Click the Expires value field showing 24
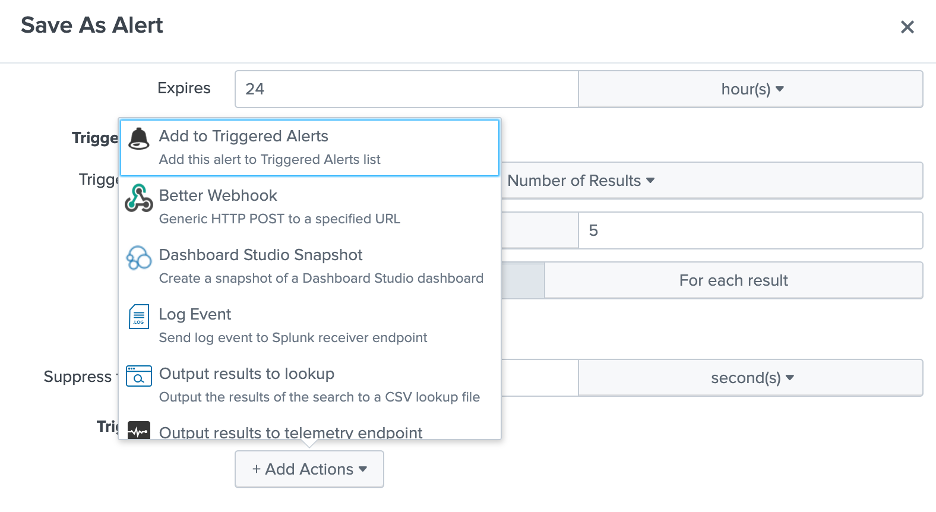The image size is (936, 512). click(x=407, y=89)
